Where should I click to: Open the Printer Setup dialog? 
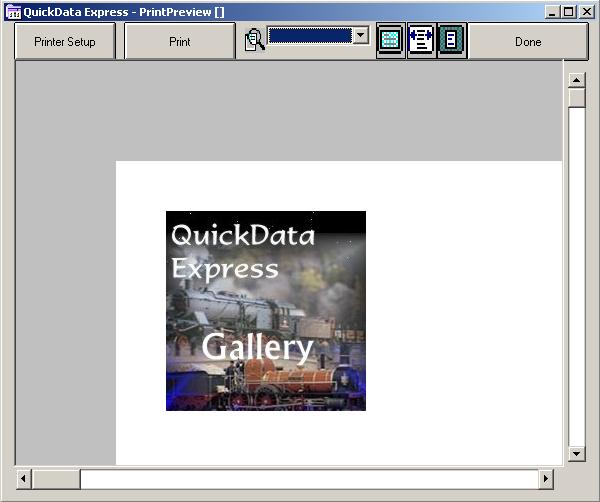(x=65, y=42)
